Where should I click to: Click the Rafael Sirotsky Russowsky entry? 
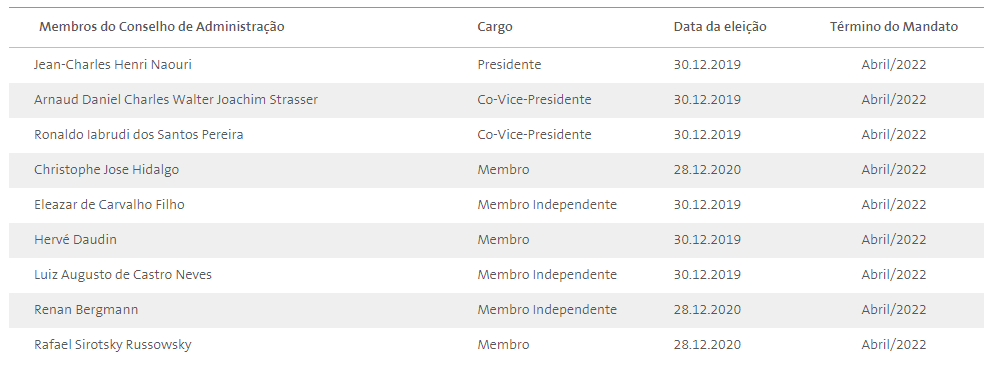pos(112,345)
